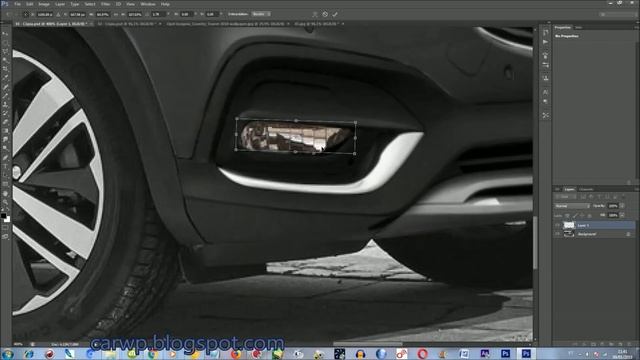
Task: Click the foreground color swatch
Action: click(4, 215)
